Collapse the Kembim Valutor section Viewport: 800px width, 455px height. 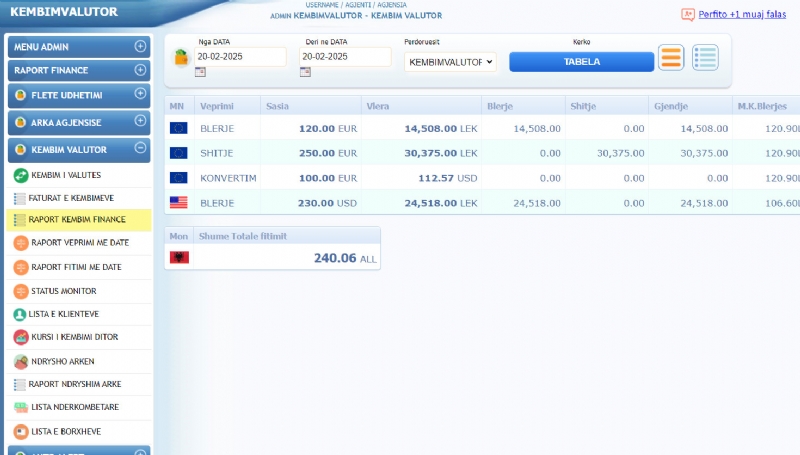click(x=140, y=148)
